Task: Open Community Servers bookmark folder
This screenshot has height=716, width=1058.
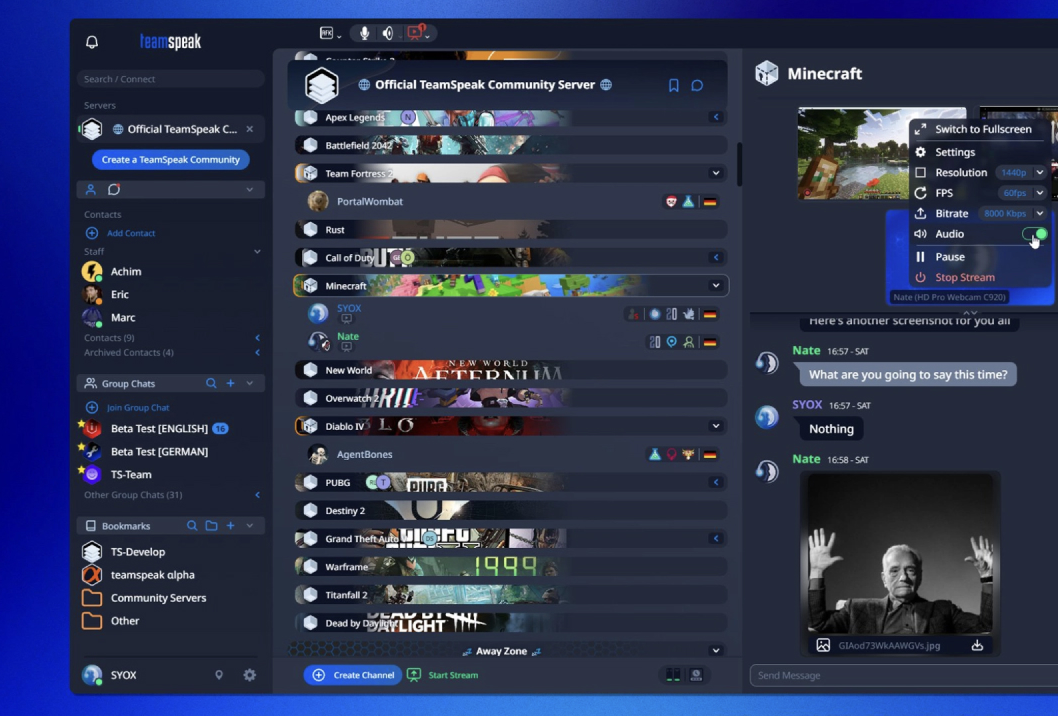Action: (158, 598)
